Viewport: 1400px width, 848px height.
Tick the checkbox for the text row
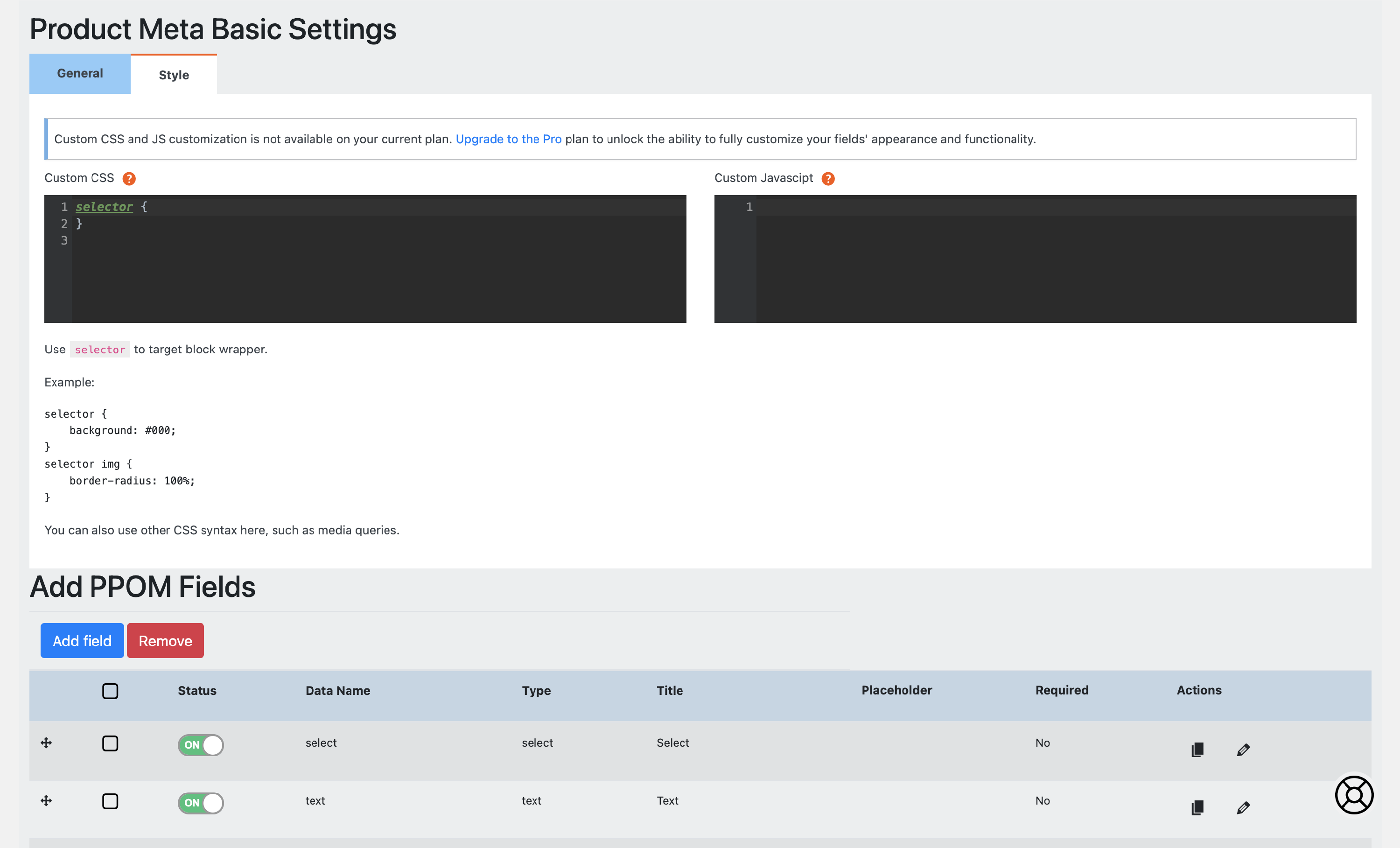coord(110,801)
